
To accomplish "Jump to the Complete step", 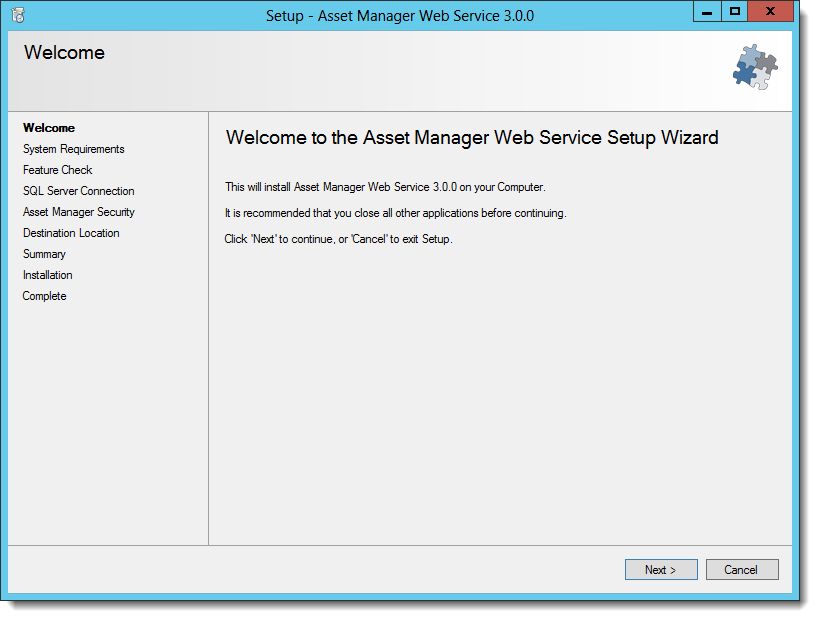I will [44, 296].
